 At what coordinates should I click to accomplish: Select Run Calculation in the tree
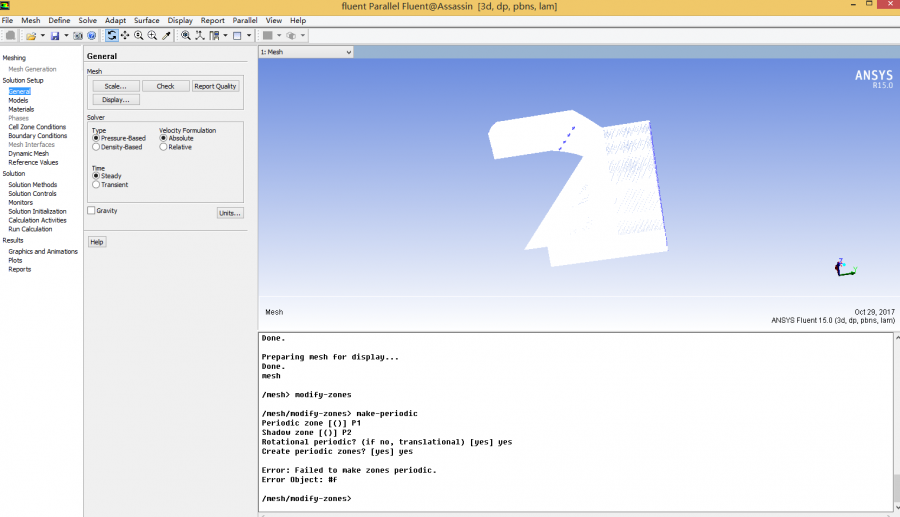pyautogui.click(x=30, y=229)
